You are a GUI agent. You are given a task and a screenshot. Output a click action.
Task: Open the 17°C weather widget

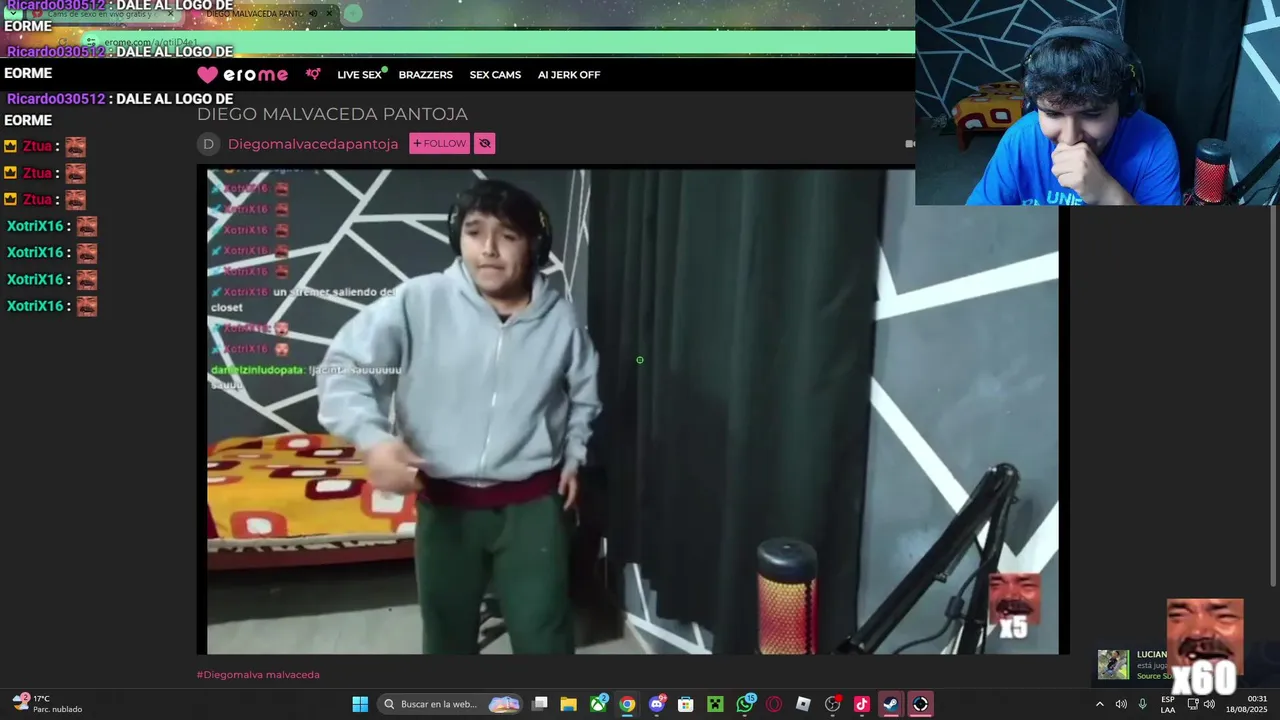coord(47,704)
